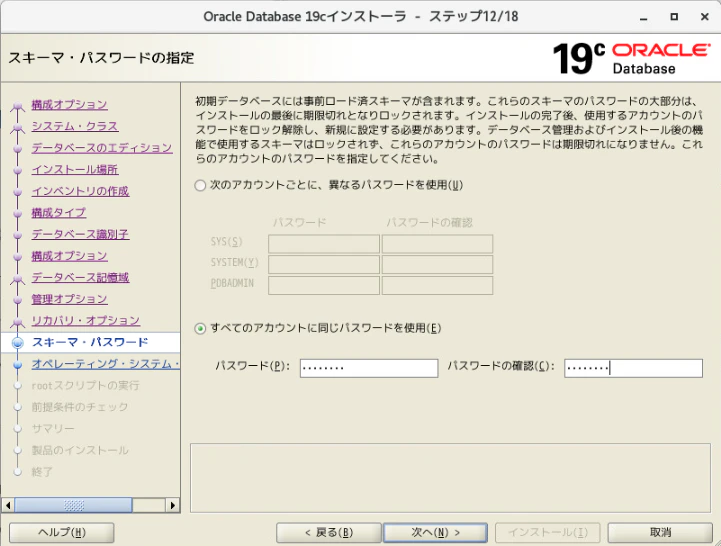Click the 戻る(B) button
Screen dimensions: 721x546
[329, 533]
